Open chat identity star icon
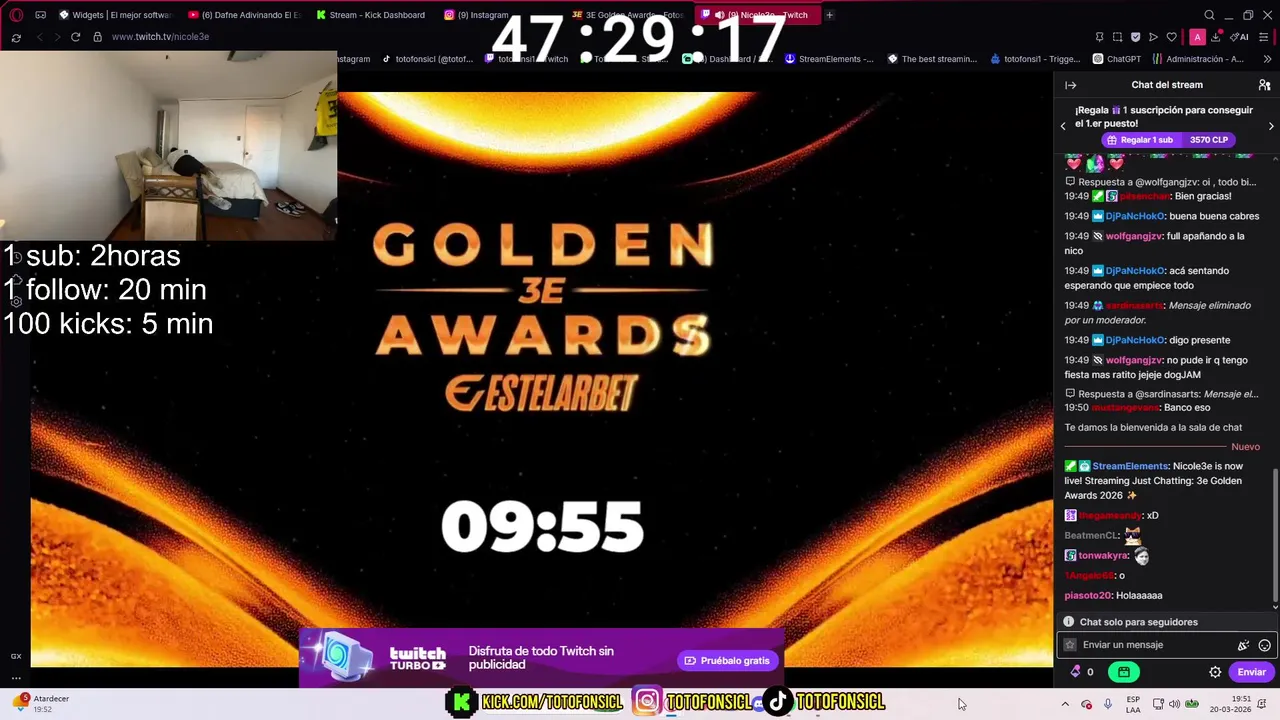This screenshot has height=720, width=1280. pyautogui.click(x=1070, y=645)
